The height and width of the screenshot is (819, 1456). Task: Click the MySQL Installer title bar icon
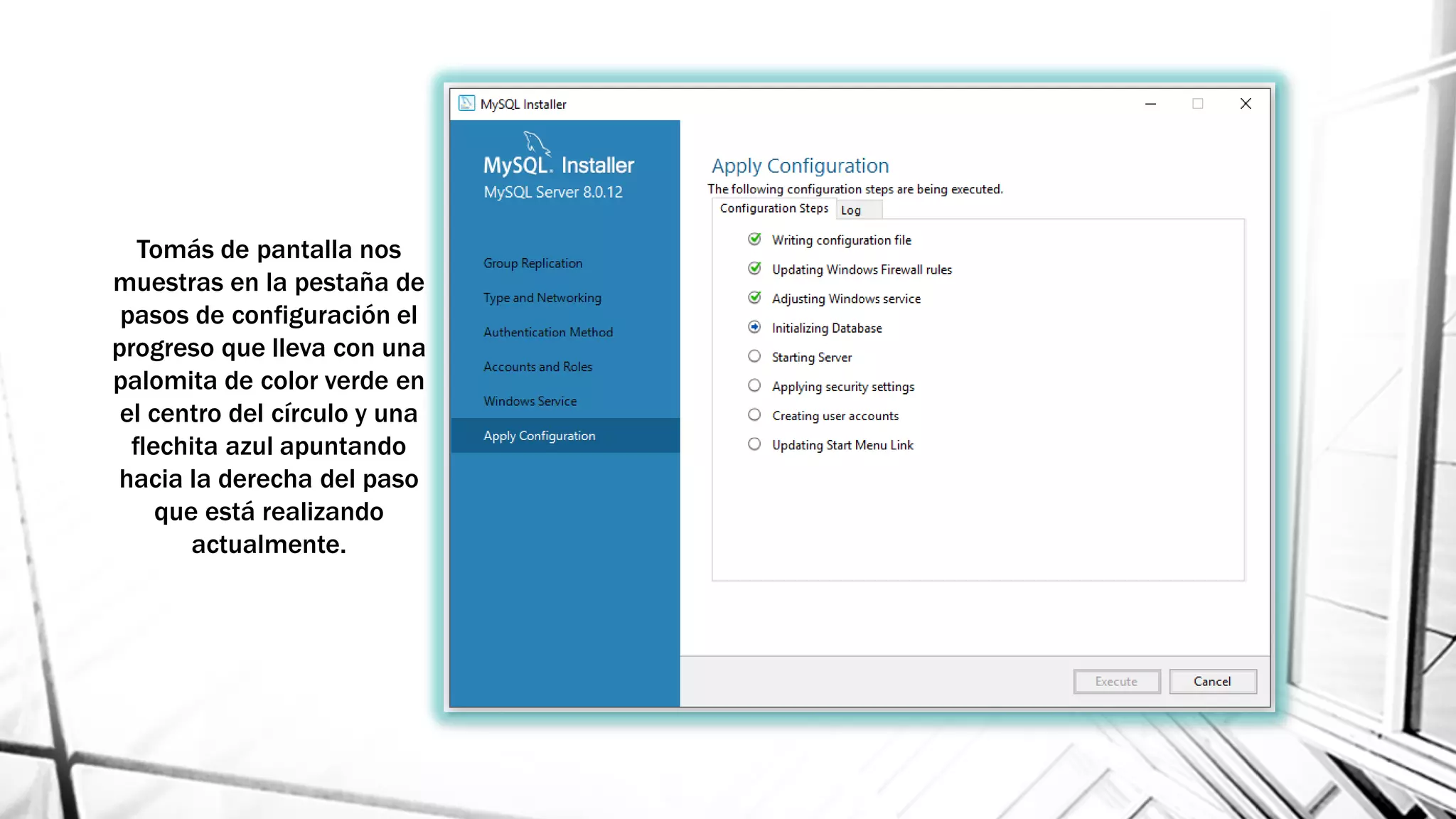(466, 104)
